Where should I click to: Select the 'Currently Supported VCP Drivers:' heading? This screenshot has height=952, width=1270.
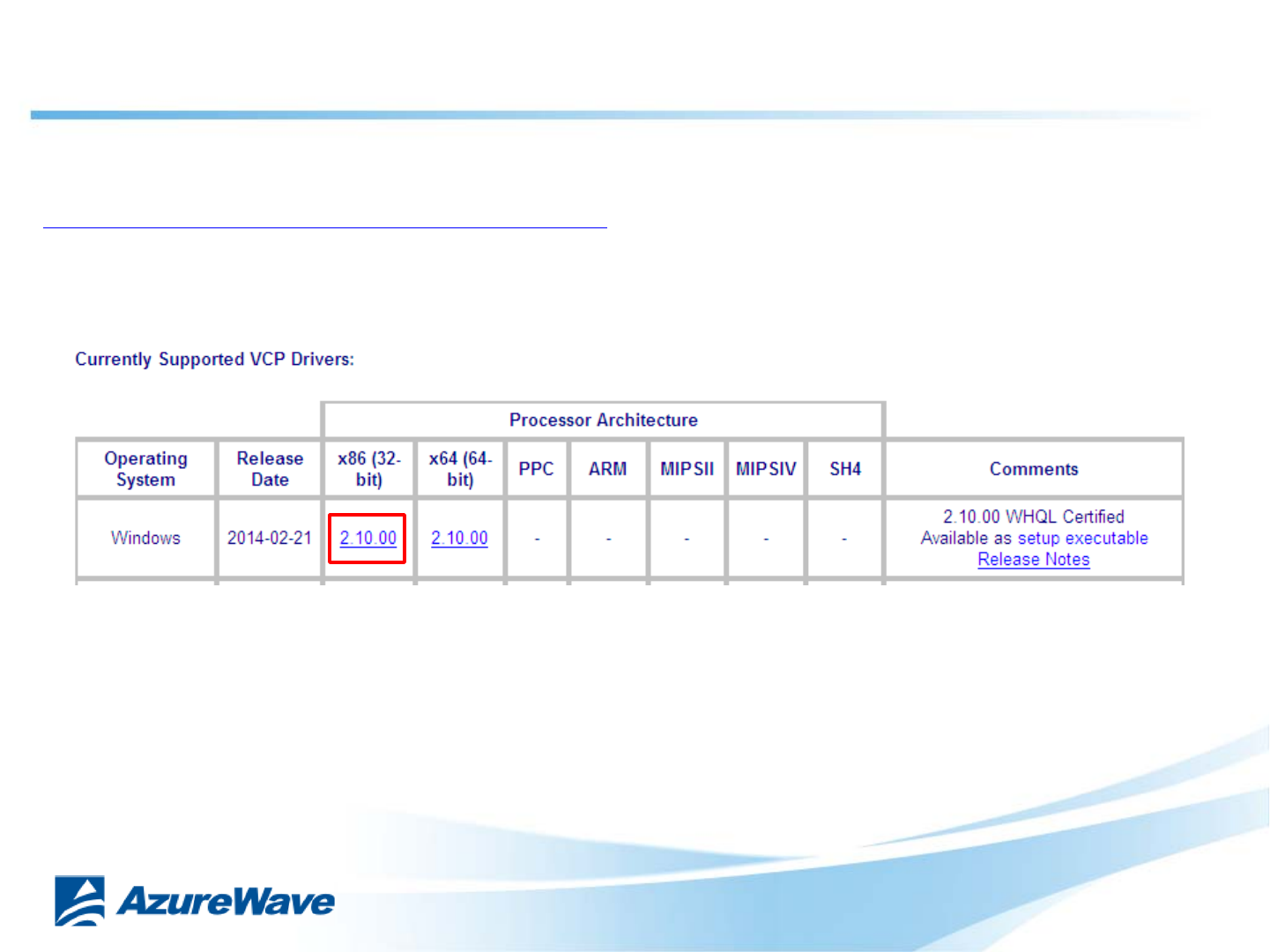(214, 359)
